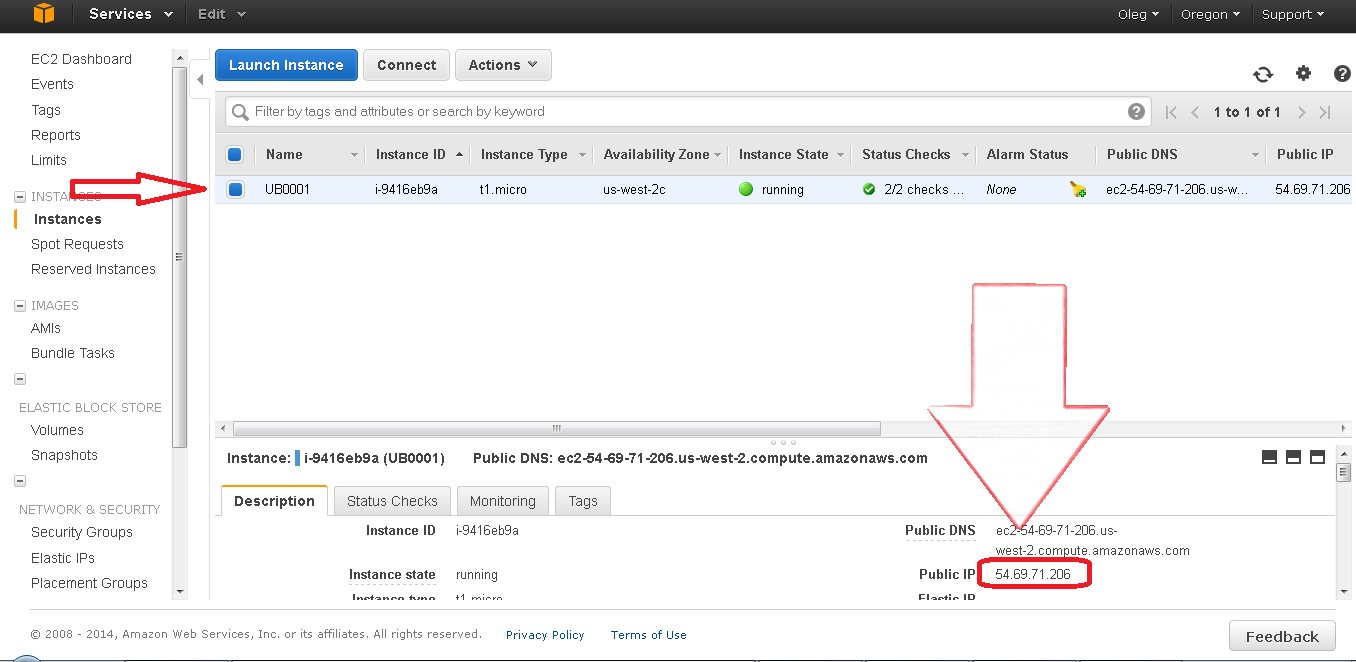
Task: Toggle the select-all instances checkbox
Action: pos(235,154)
